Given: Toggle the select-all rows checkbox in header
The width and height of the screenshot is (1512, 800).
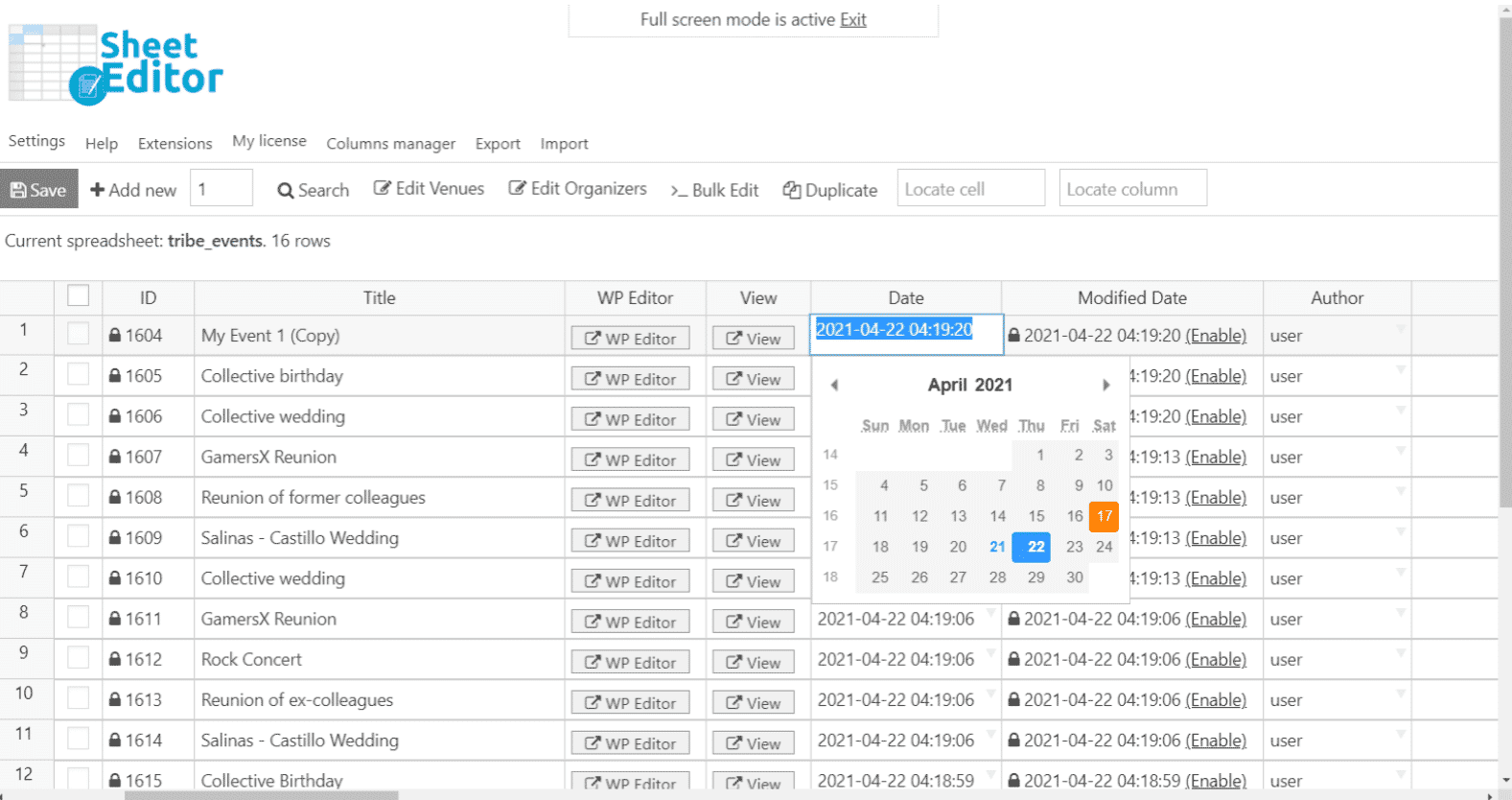Looking at the screenshot, I should tap(79, 295).
